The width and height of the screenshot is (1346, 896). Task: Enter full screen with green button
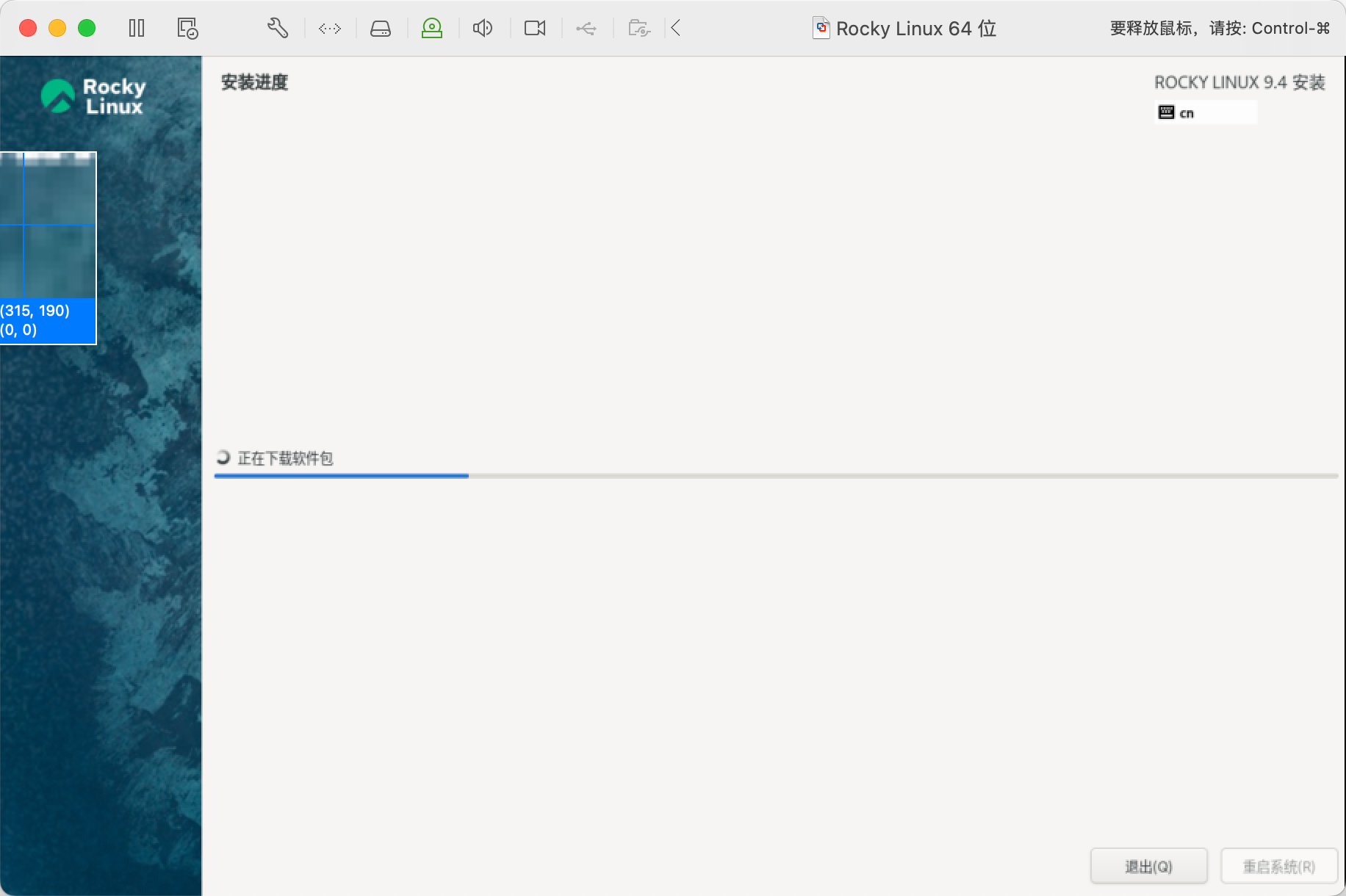[x=87, y=29]
